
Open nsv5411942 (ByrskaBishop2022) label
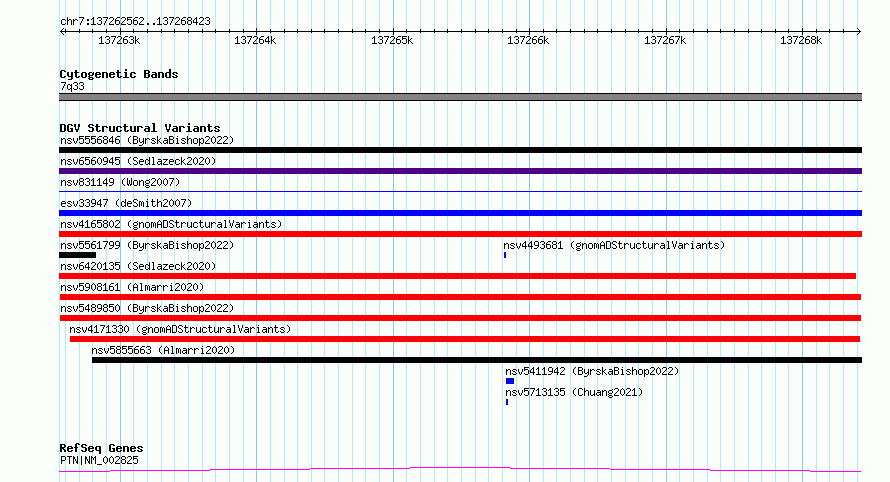pos(592,371)
